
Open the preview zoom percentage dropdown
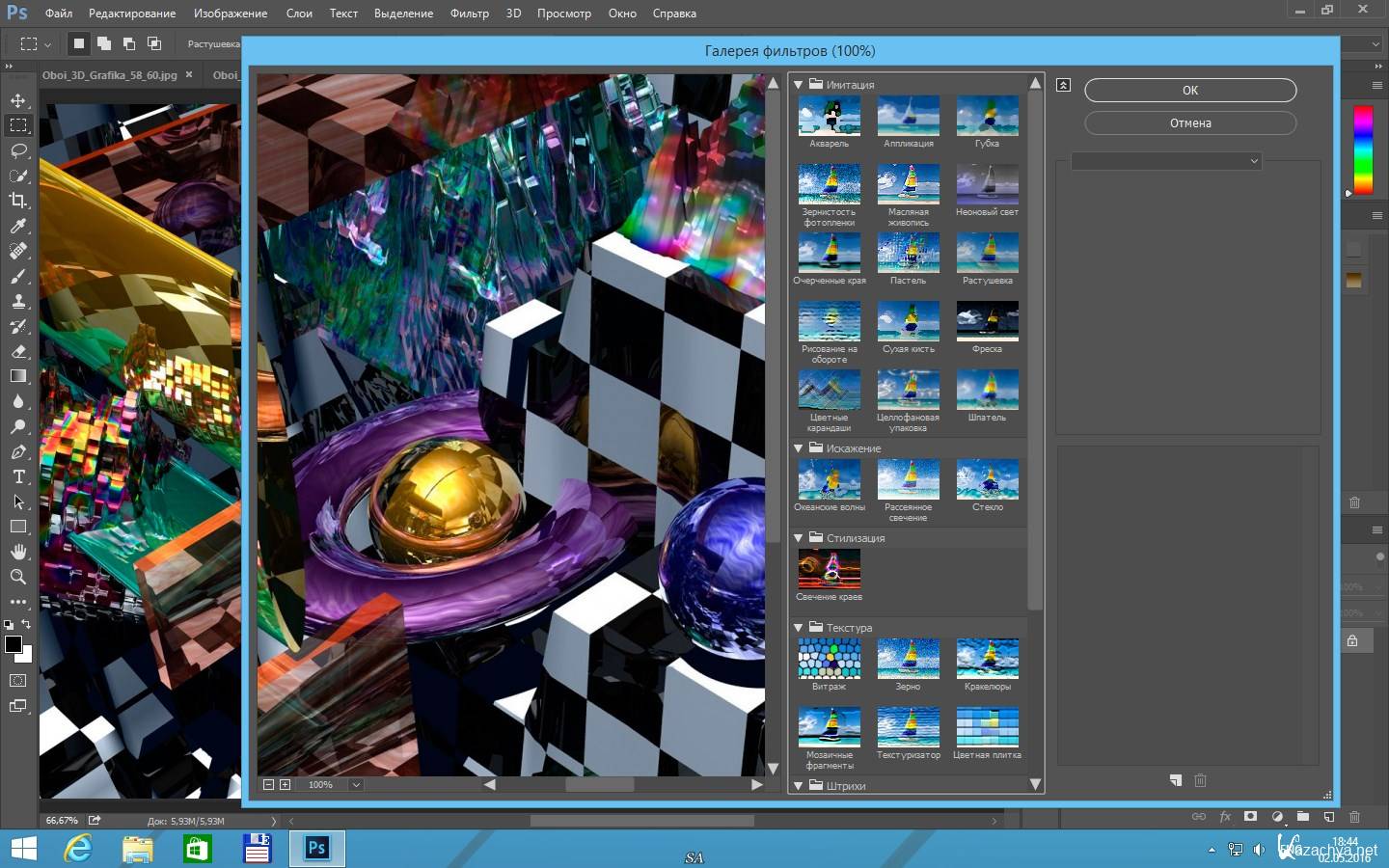click(x=356, y=785)
